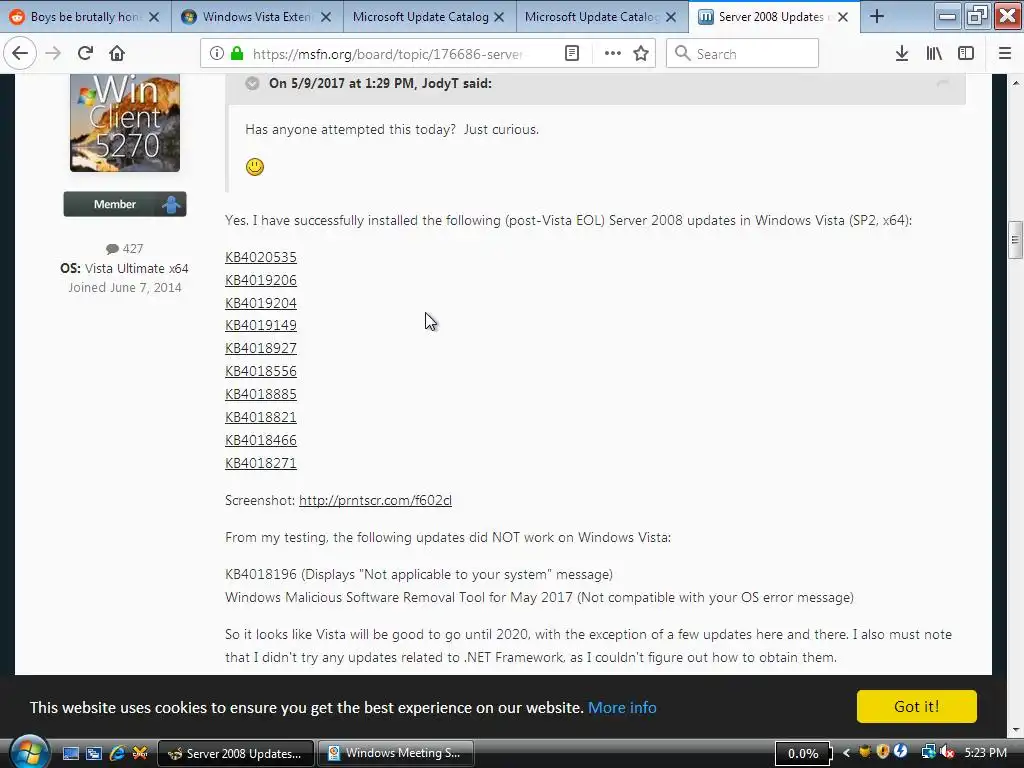Click the msfn.org URL address field

tap(387, 54)
